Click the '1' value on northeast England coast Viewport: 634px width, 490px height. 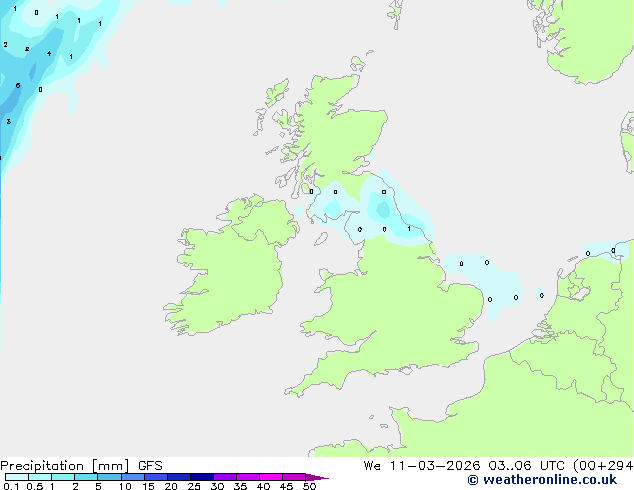click(x=409, y=229)
